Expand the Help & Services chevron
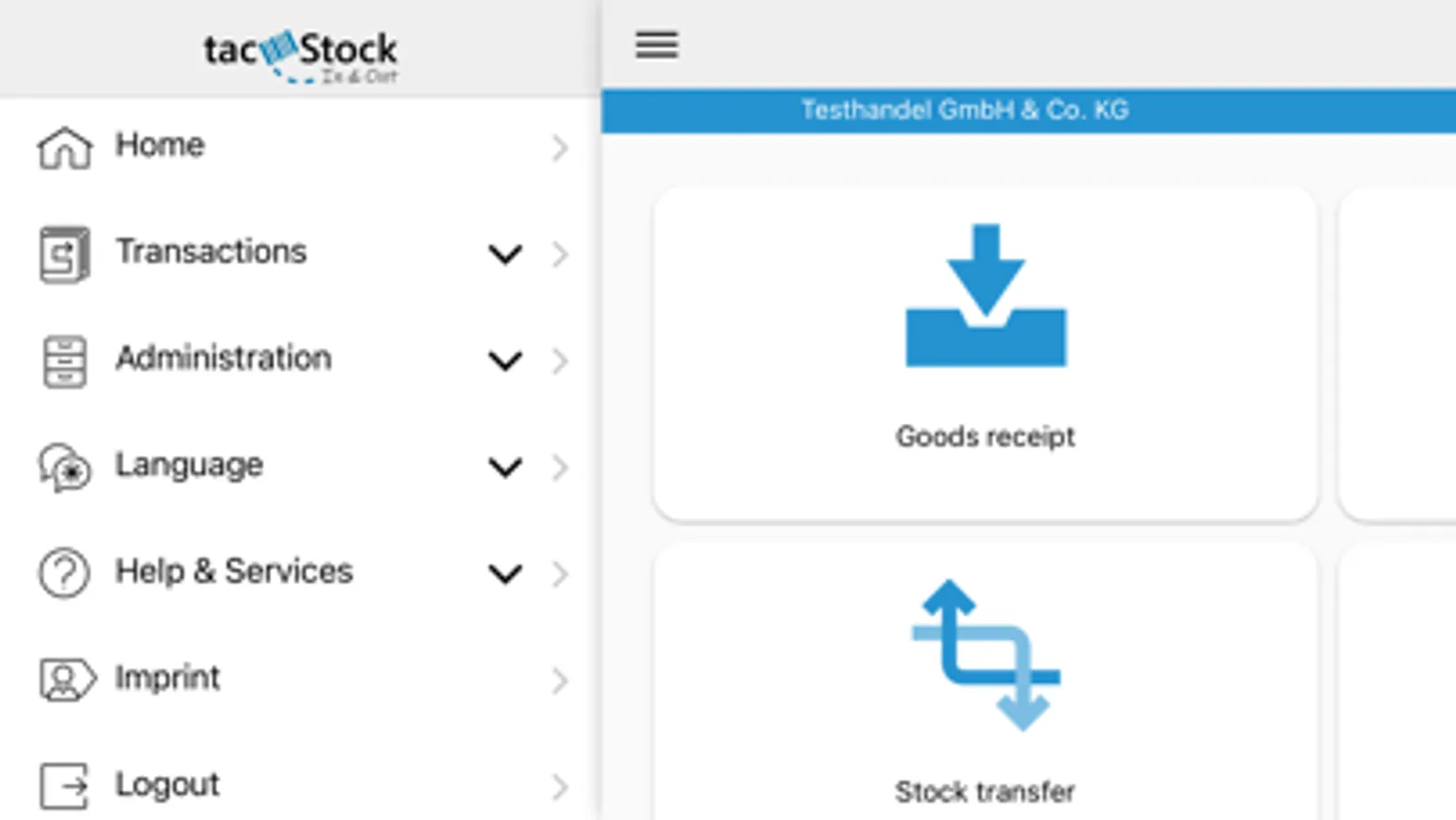1456x820 pixels. click(505, 573)
